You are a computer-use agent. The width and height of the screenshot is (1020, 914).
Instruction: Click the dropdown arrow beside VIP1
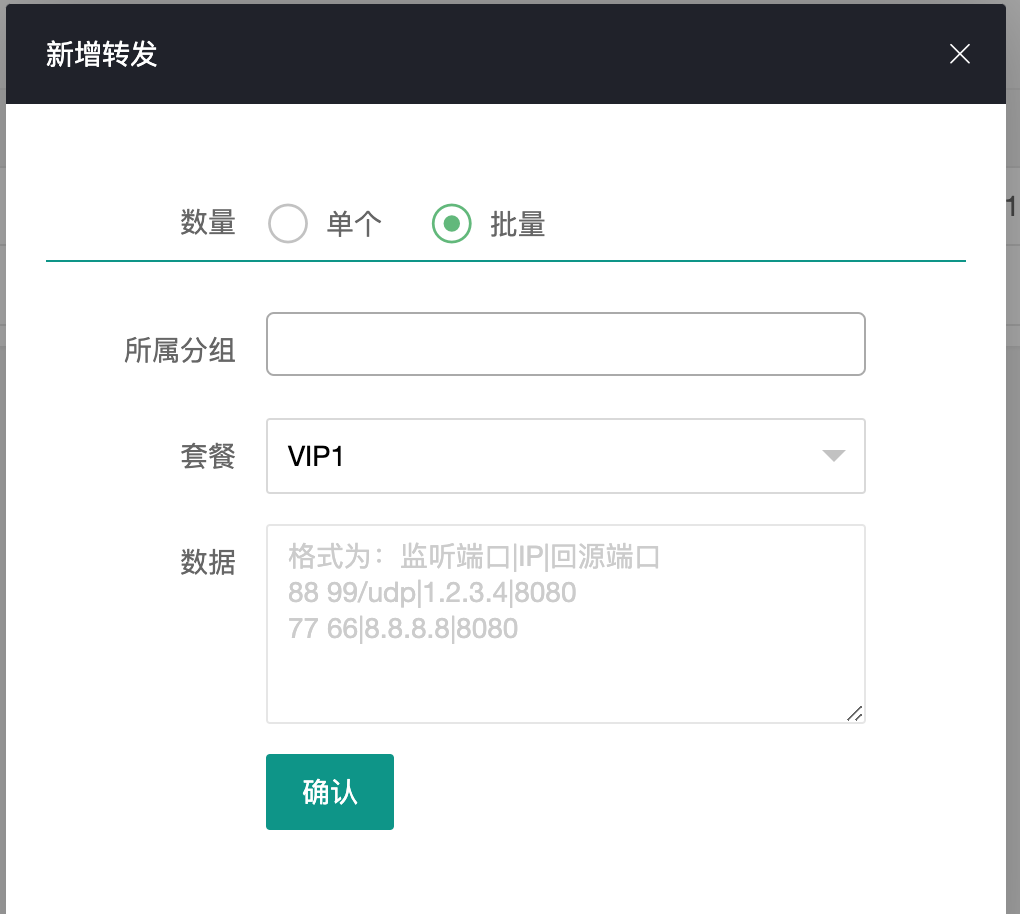832,456
